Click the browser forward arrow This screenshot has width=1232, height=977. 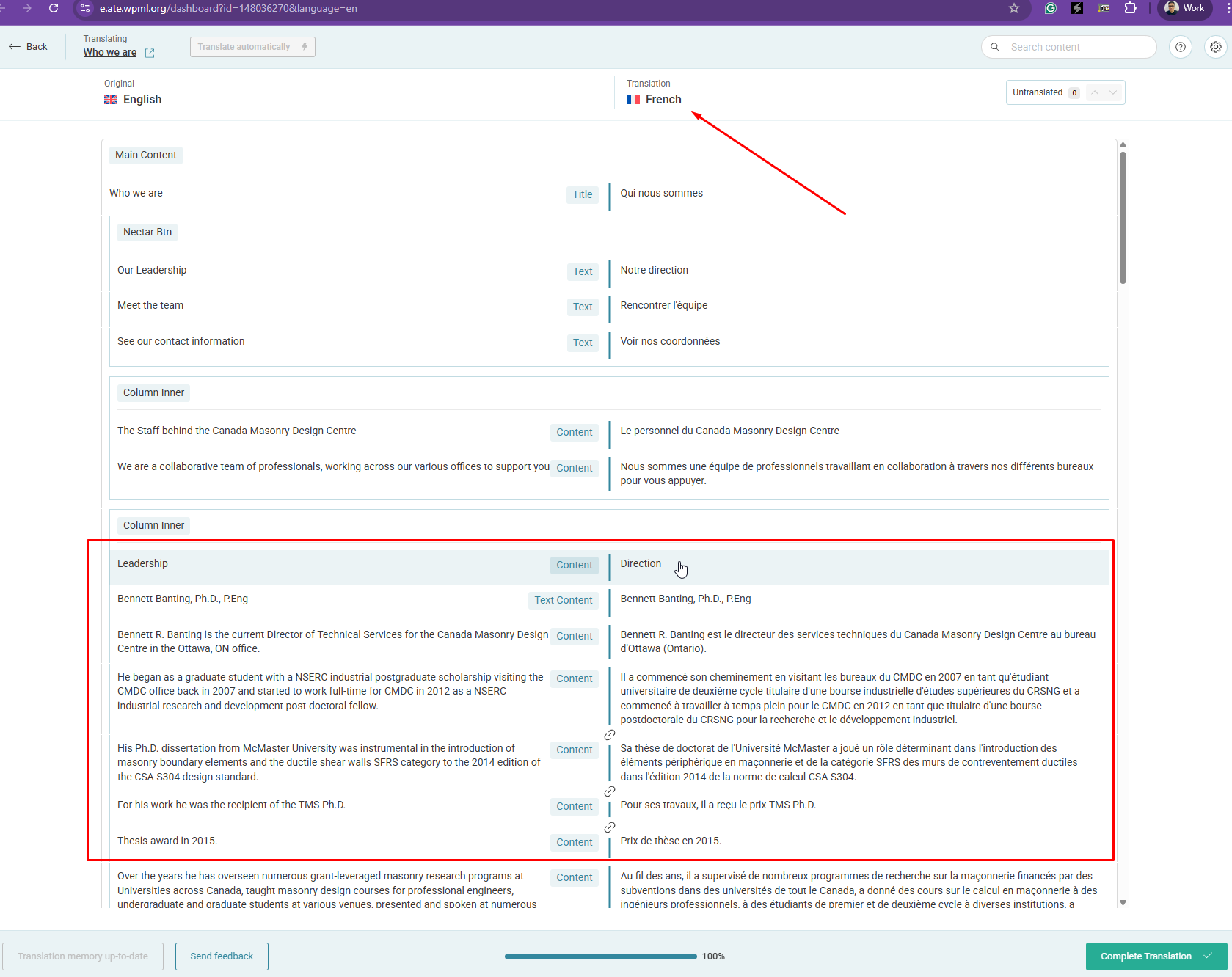(27, 8)
